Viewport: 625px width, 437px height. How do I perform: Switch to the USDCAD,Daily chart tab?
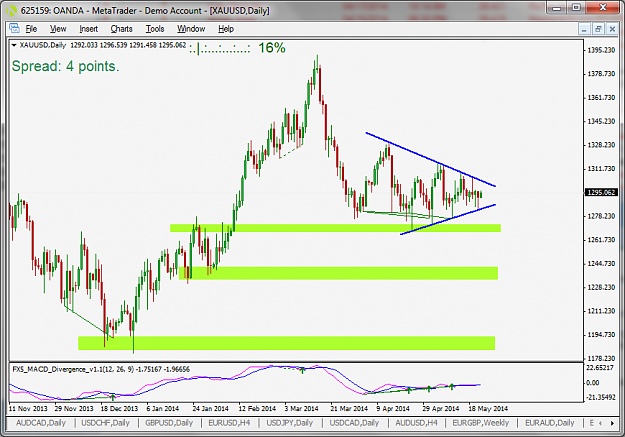[354, 423]
